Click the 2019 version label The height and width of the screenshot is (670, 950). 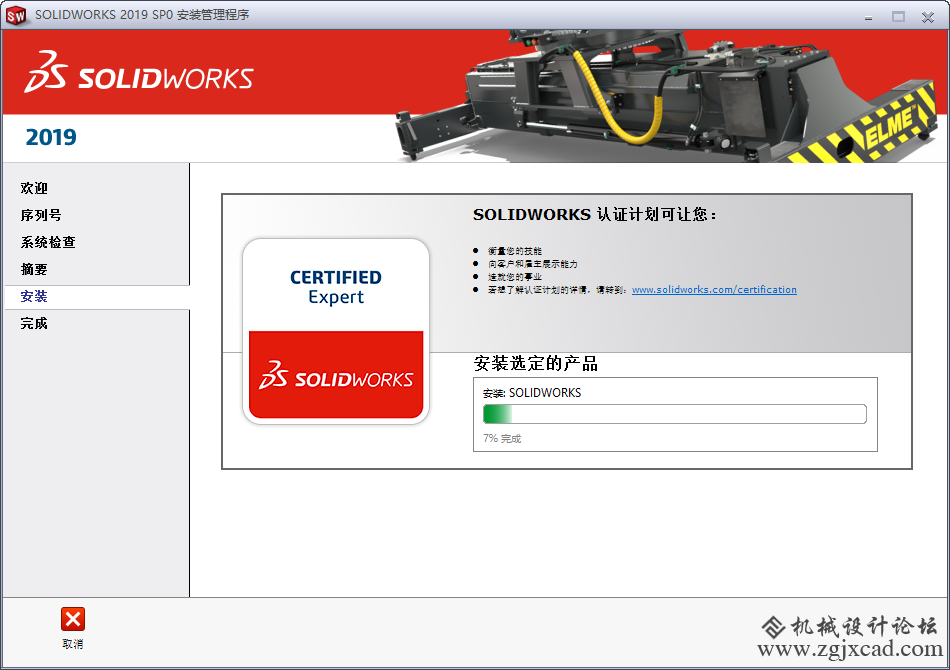tap(51, 137)
